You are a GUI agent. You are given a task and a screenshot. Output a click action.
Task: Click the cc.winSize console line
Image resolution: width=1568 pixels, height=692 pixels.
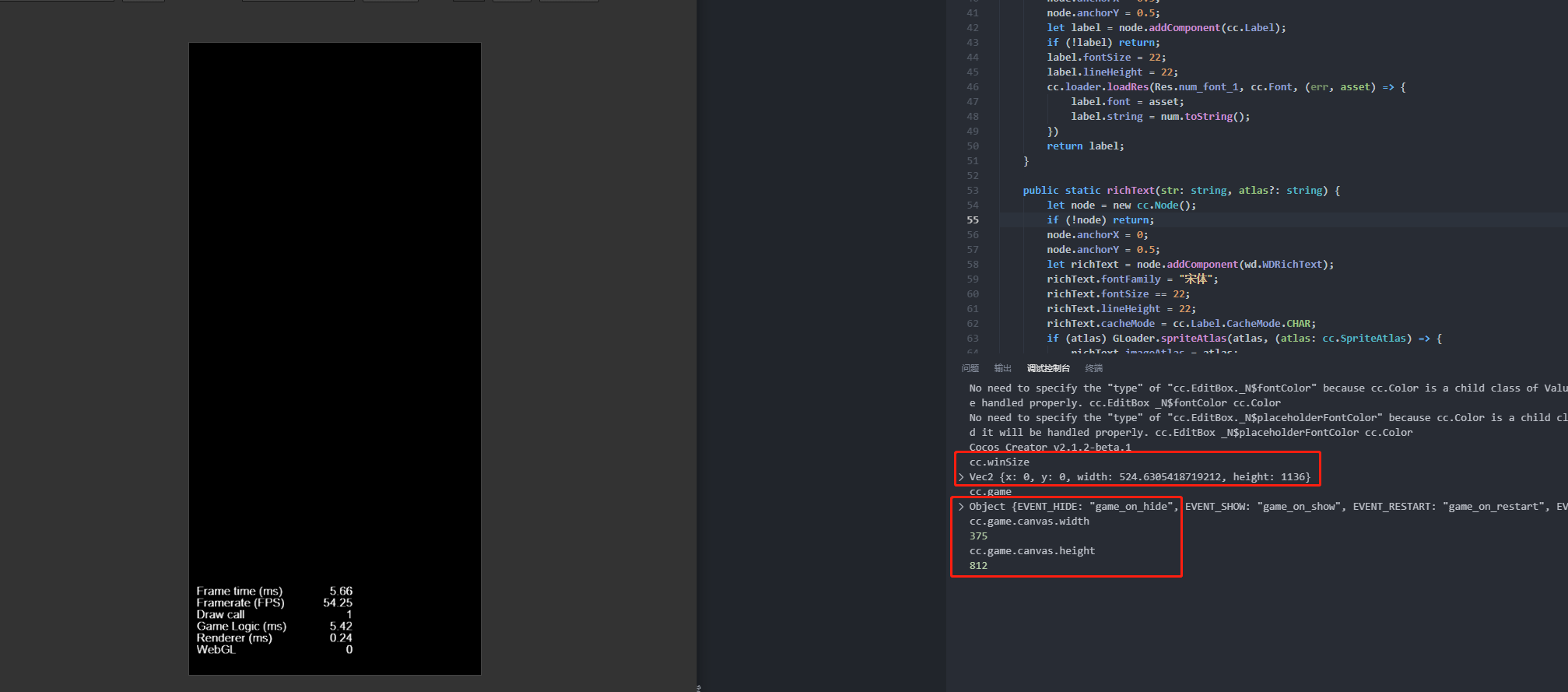pyautogui.click(x=999, y=462)
